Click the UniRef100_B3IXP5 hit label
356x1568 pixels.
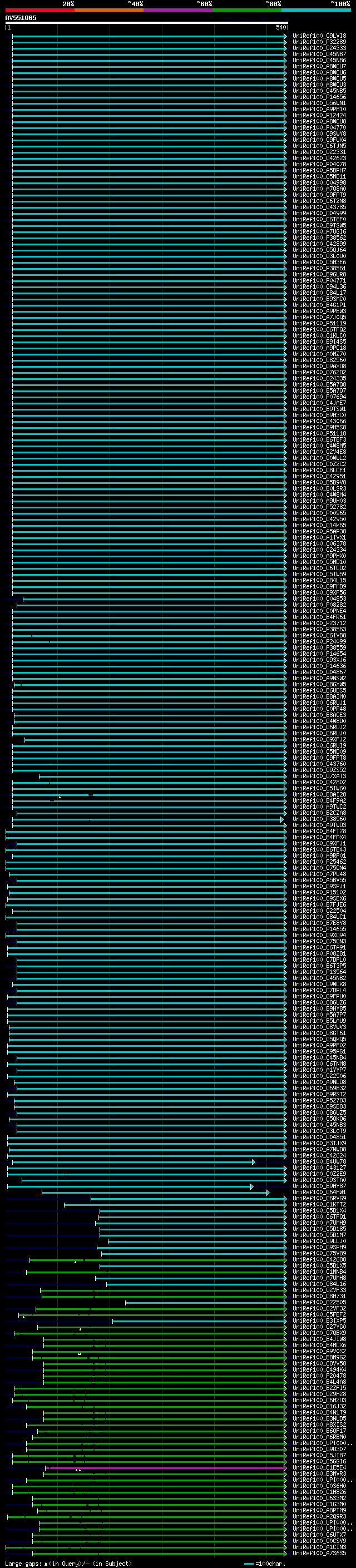pyautogui.click(x=319, y=1321)
